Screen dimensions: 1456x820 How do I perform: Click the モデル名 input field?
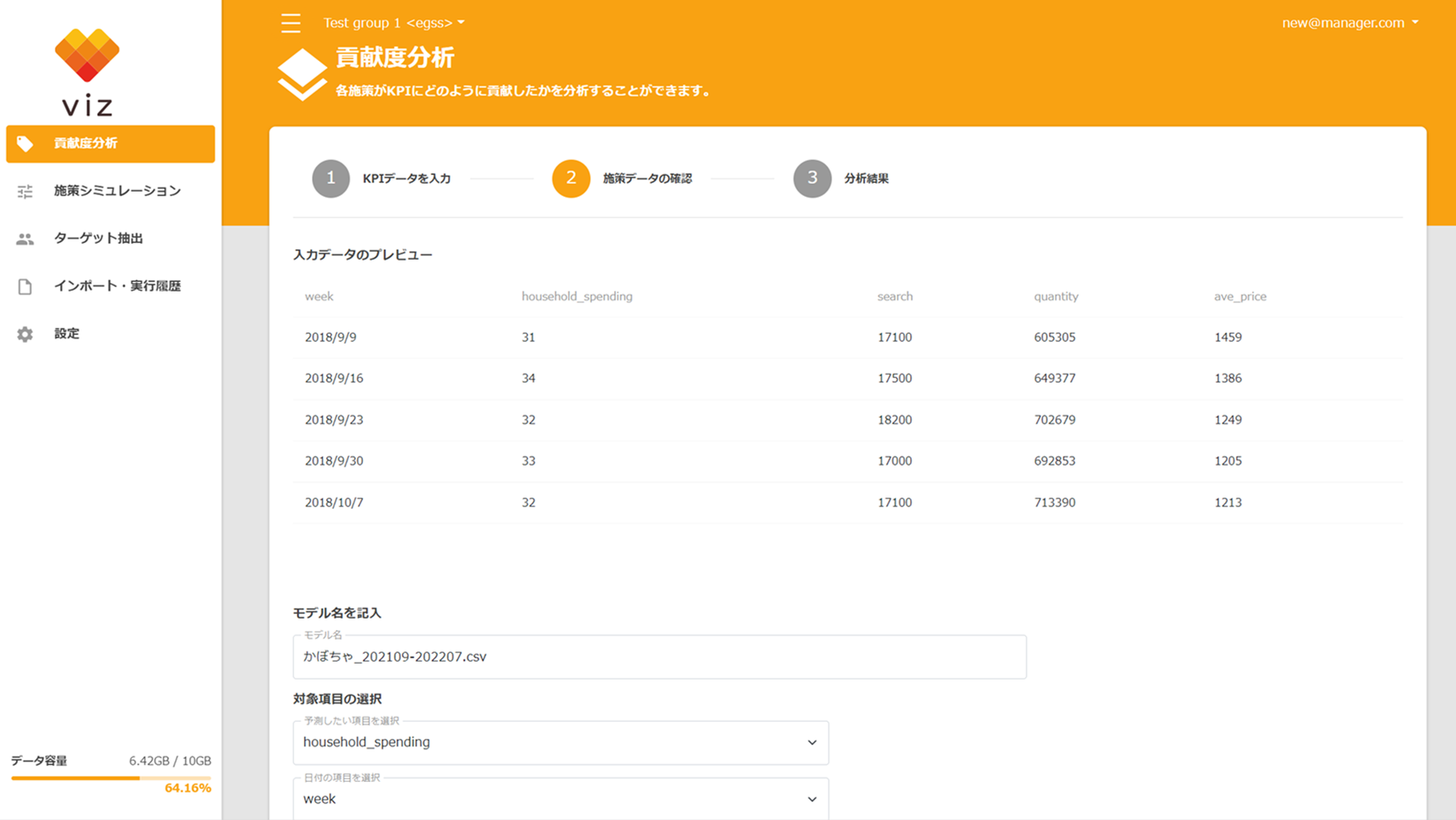(659, 657)
